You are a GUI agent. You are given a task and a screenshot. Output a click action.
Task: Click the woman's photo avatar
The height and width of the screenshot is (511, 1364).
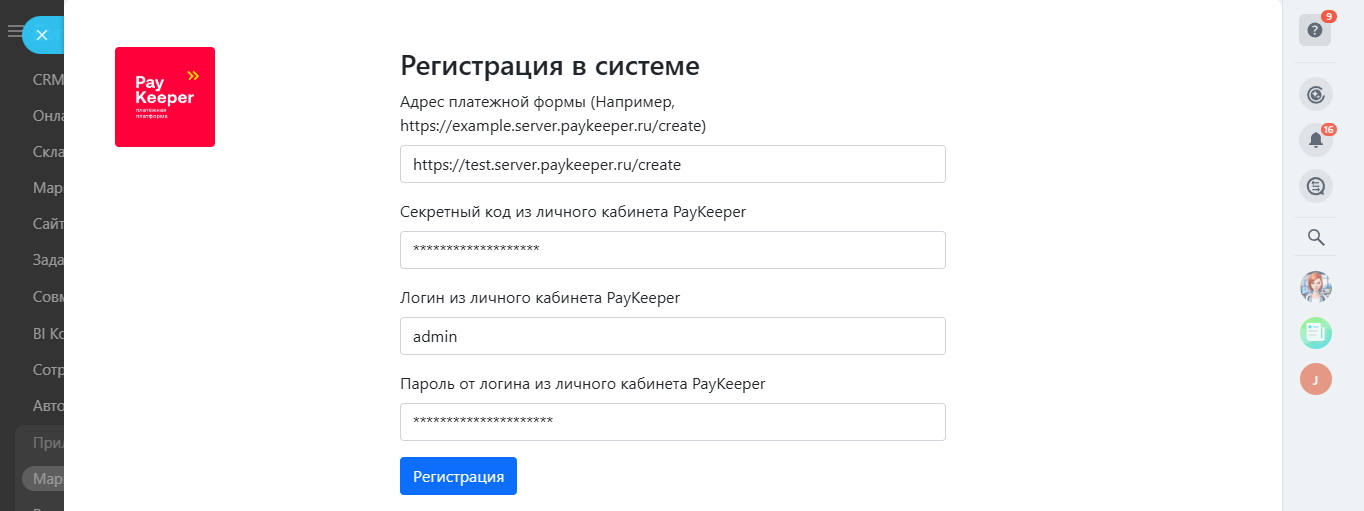[1316, 287]
